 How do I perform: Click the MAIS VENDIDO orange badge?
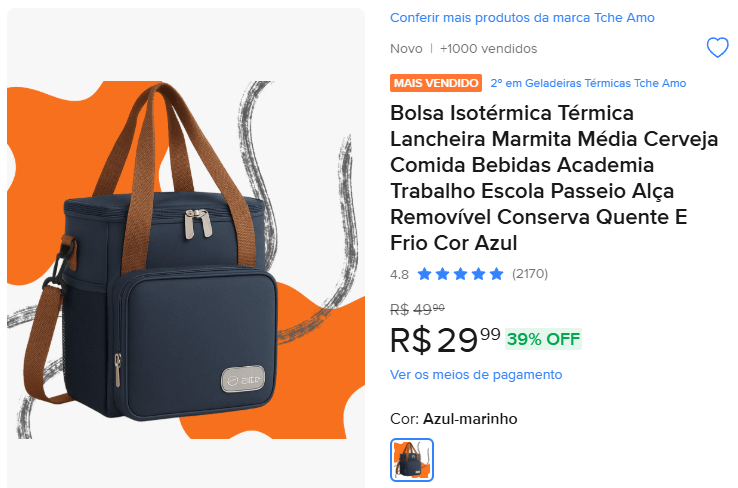point(436,83)
